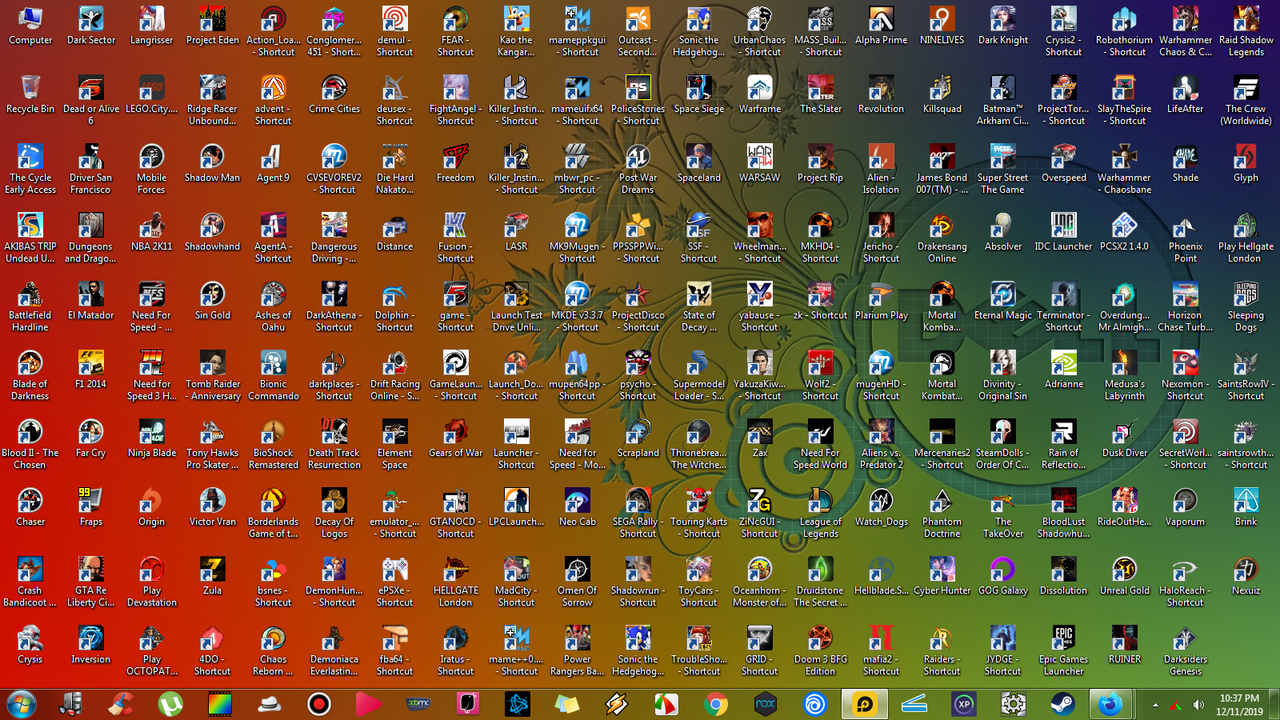Image resolution: width=1280 pixels, height=720 pixels.
Task: Click the Space Siege icon
Action: 699,94
